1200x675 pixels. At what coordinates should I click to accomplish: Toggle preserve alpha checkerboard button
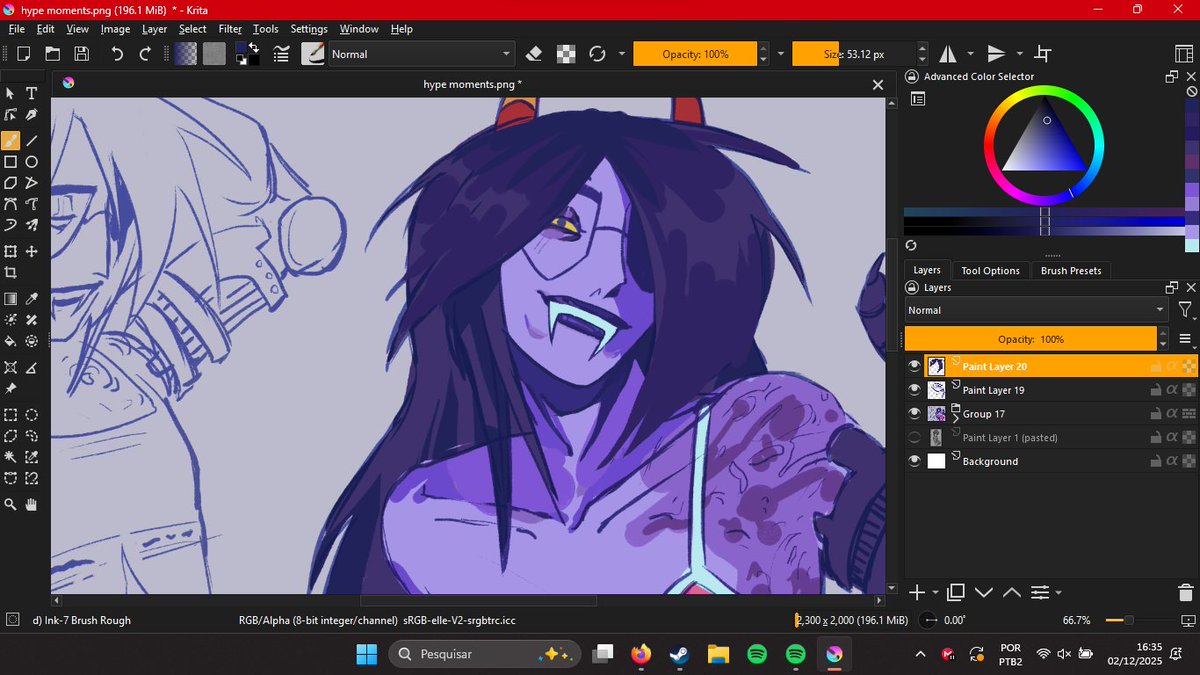566,54
